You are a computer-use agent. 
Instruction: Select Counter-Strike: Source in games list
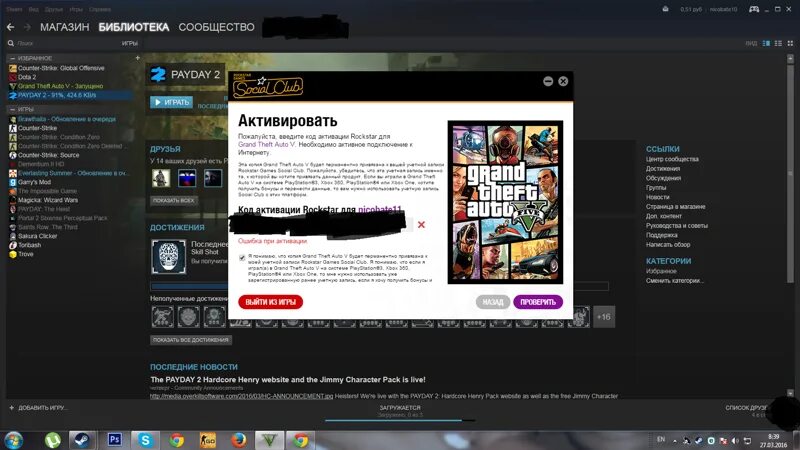(48, 155)
